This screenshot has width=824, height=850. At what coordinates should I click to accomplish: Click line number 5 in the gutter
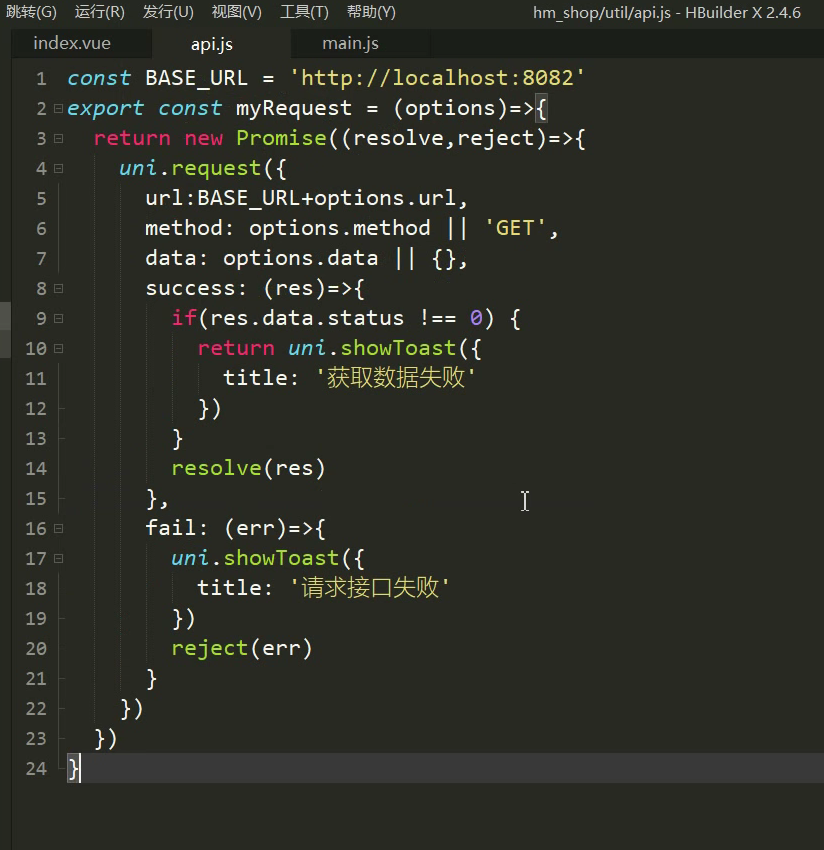pyautogui.click(x=40, y=198)
